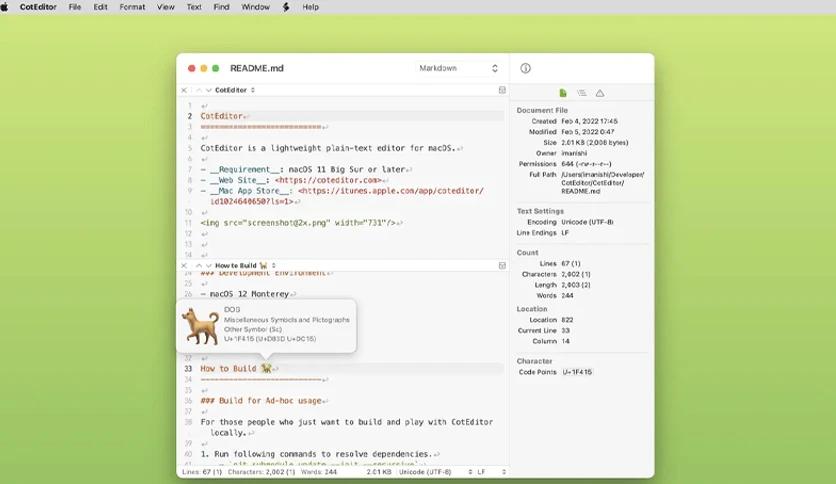
Task: Open the File menu
Action: pos(75,7)
